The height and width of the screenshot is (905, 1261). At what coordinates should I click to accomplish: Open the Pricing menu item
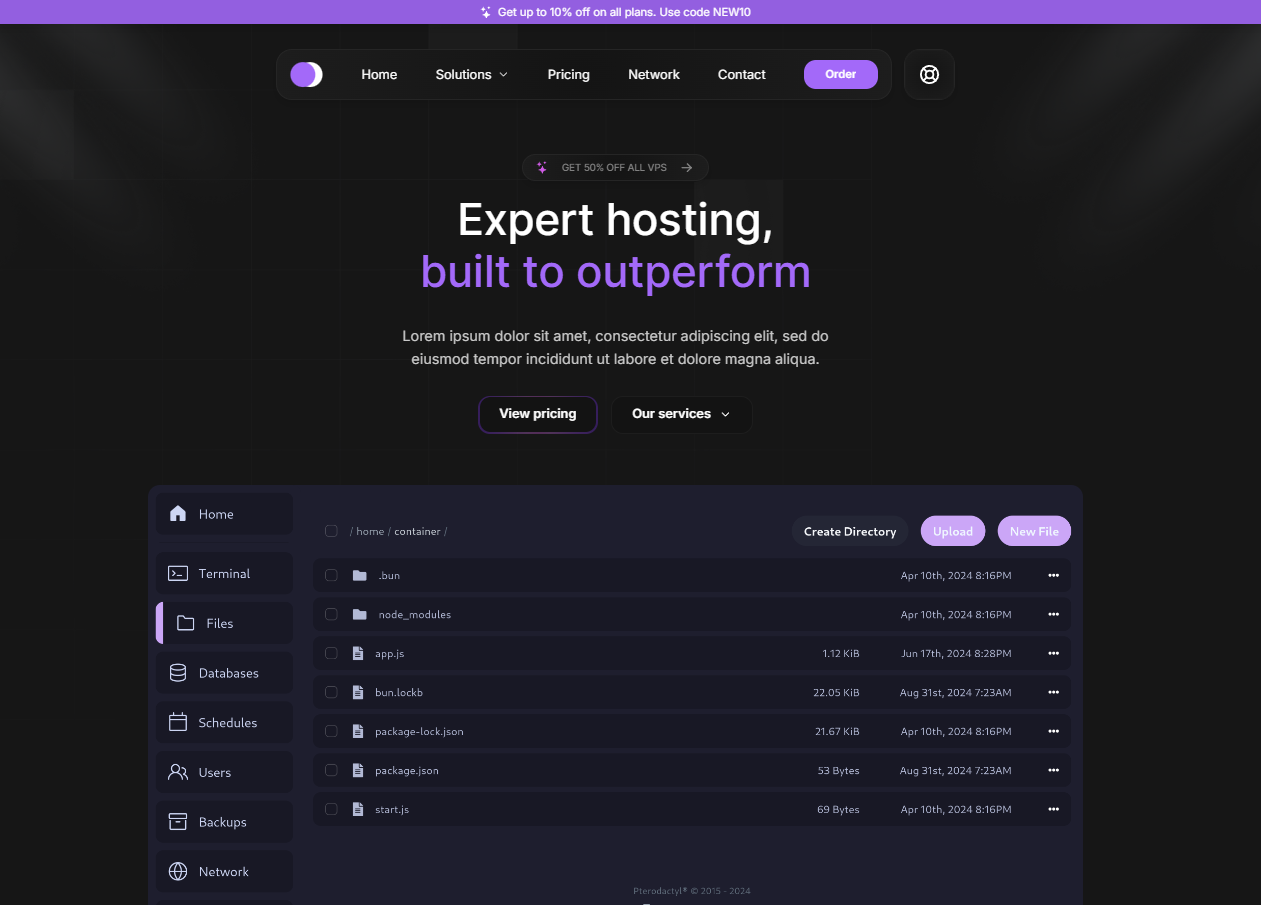click(568, 74)
